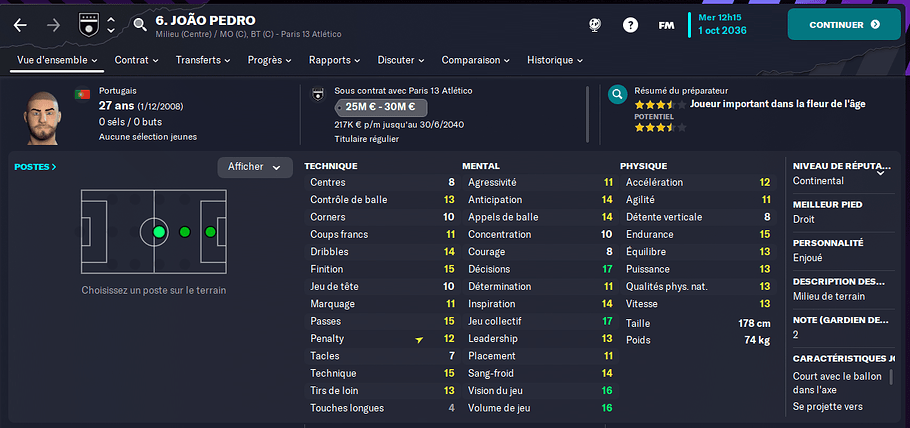Open the Rapports menu
The width and height of the screenshot is (910, 428).
point(335,60)
